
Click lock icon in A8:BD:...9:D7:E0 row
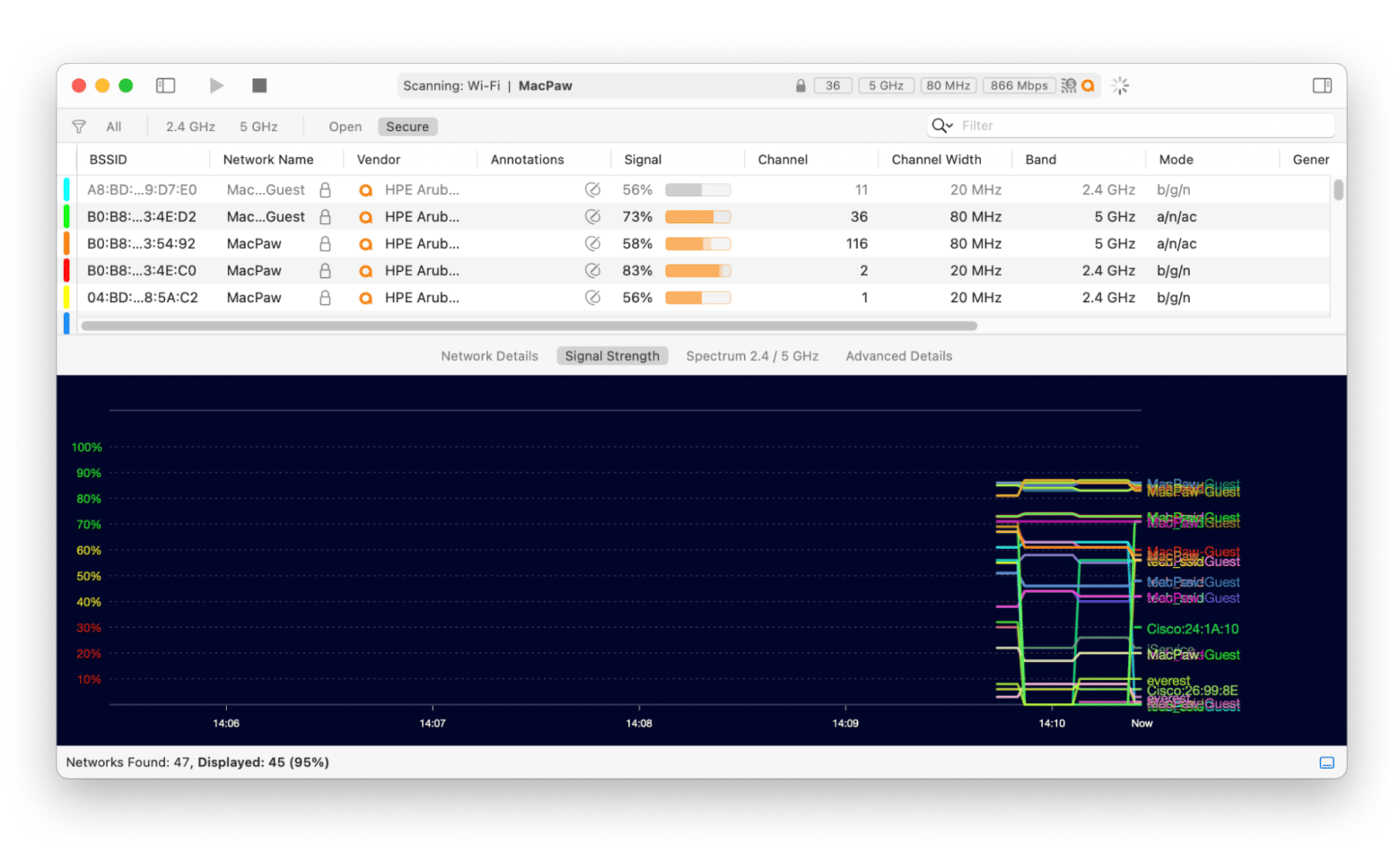325,189
